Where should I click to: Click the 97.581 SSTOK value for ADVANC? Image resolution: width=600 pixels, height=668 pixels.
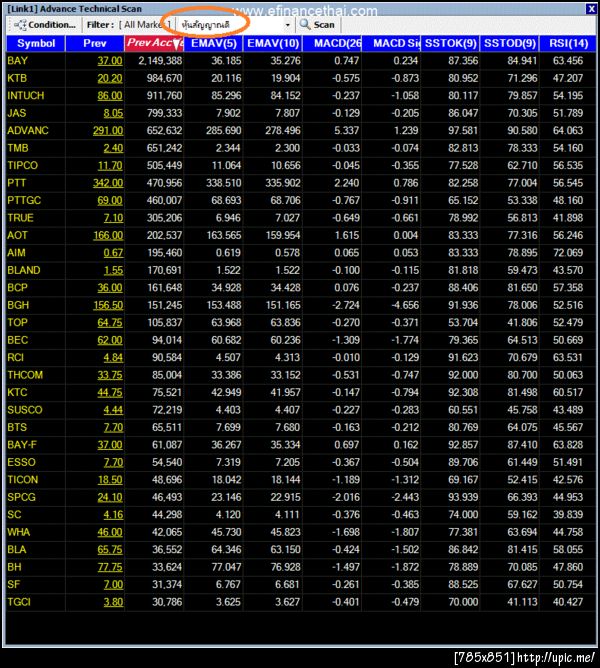pyautogui.click(x=463, y=131)
